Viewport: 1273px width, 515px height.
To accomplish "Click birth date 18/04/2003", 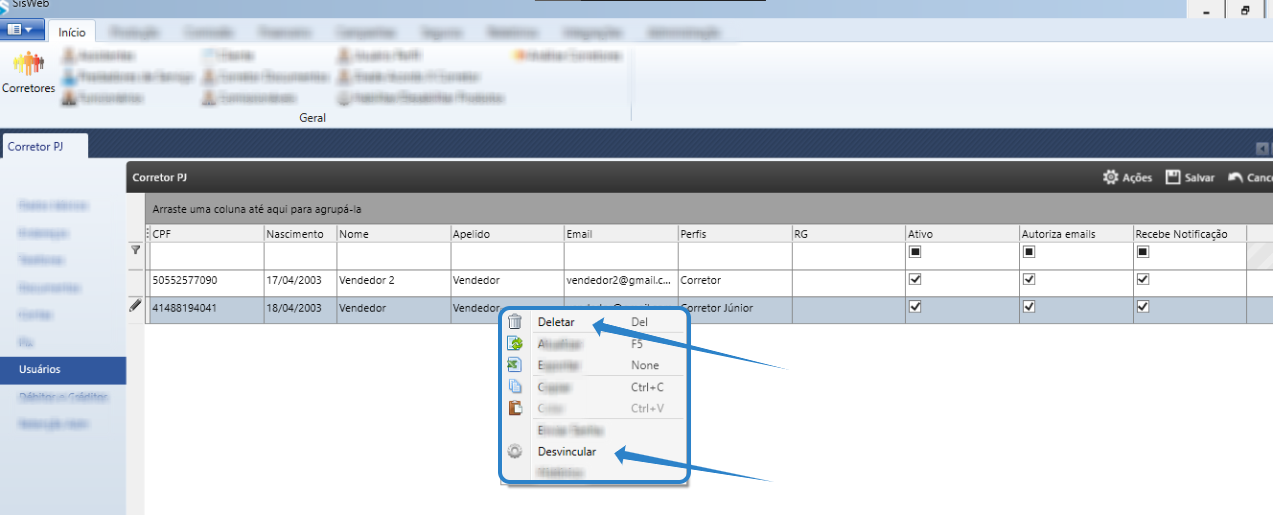I will tap(300, 310).
